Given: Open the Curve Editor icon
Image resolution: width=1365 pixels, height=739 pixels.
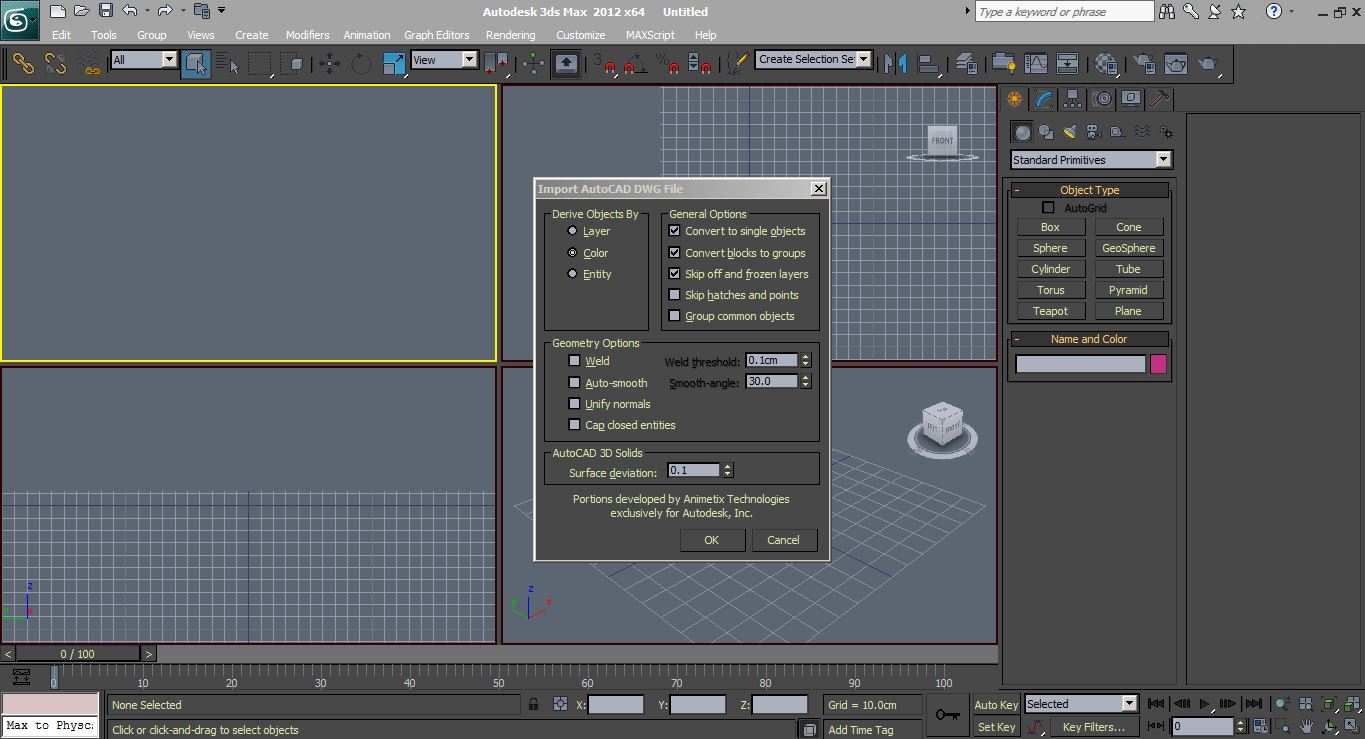Looking at the screenshot, I should point(1035,64).
